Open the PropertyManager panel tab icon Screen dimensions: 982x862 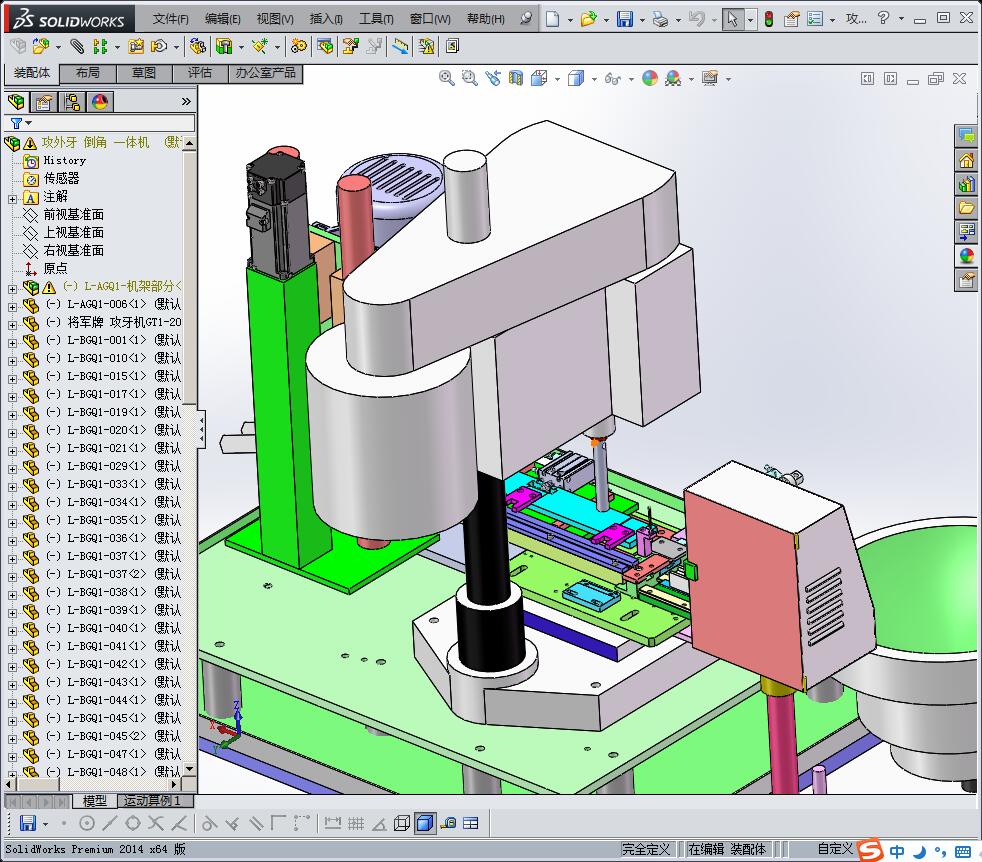point(44,101)
